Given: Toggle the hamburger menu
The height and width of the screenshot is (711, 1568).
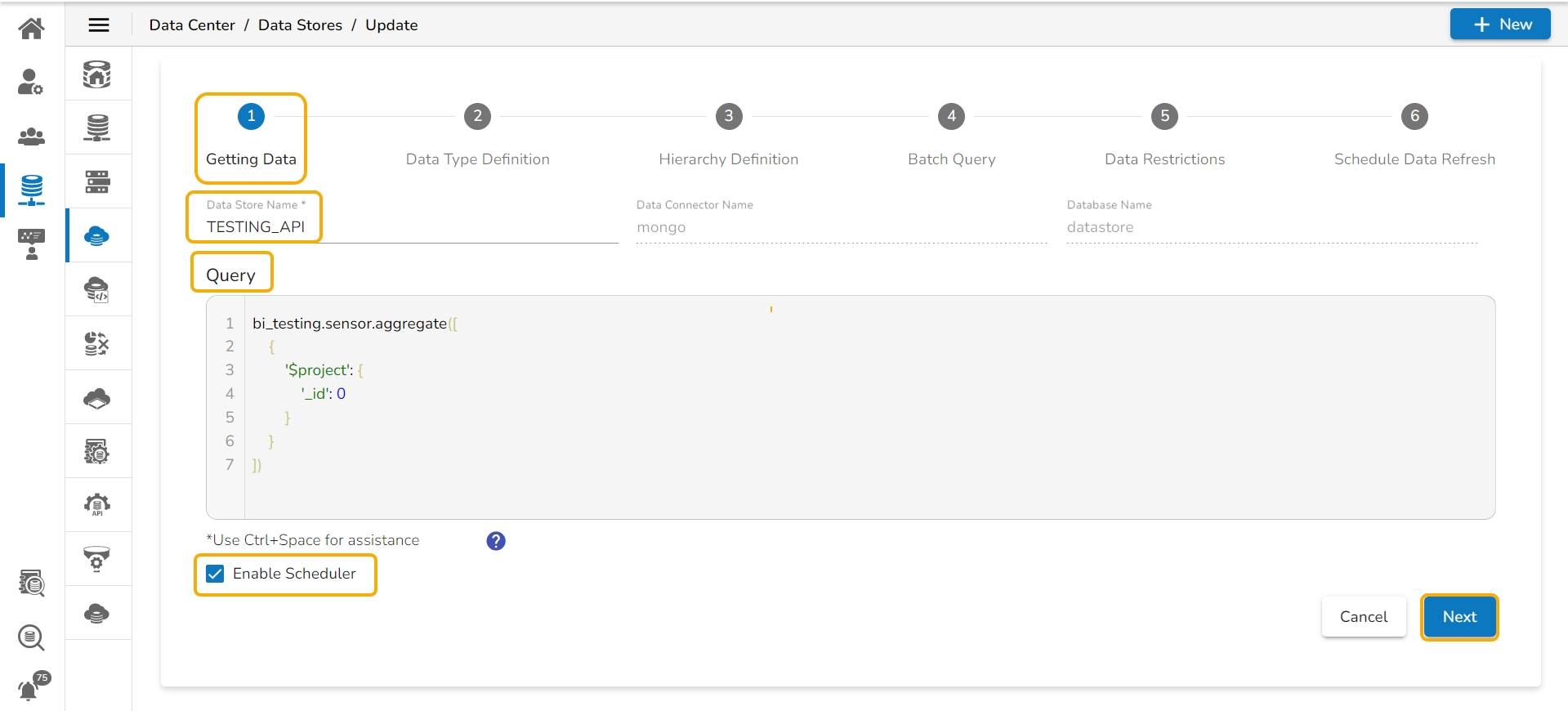Looking at the screenshot, I should [x=99, y=25].
